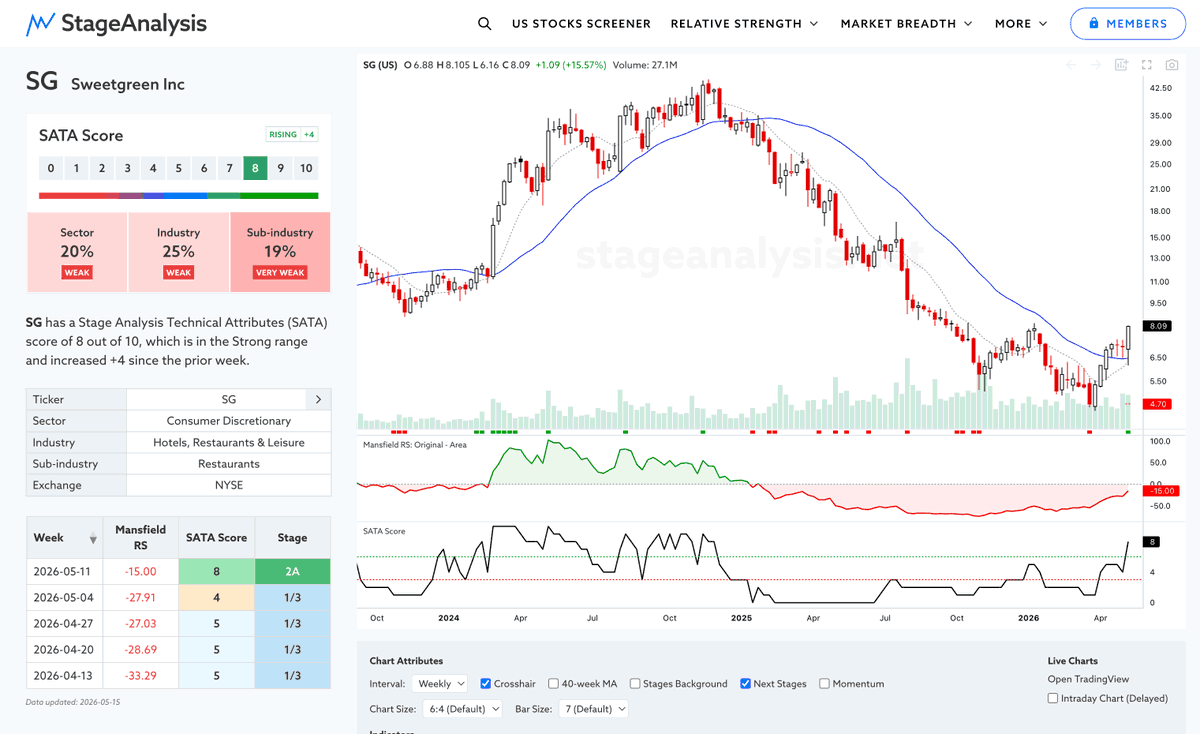
Task: Click the Stage column header
Action: [x=293, y=538]
